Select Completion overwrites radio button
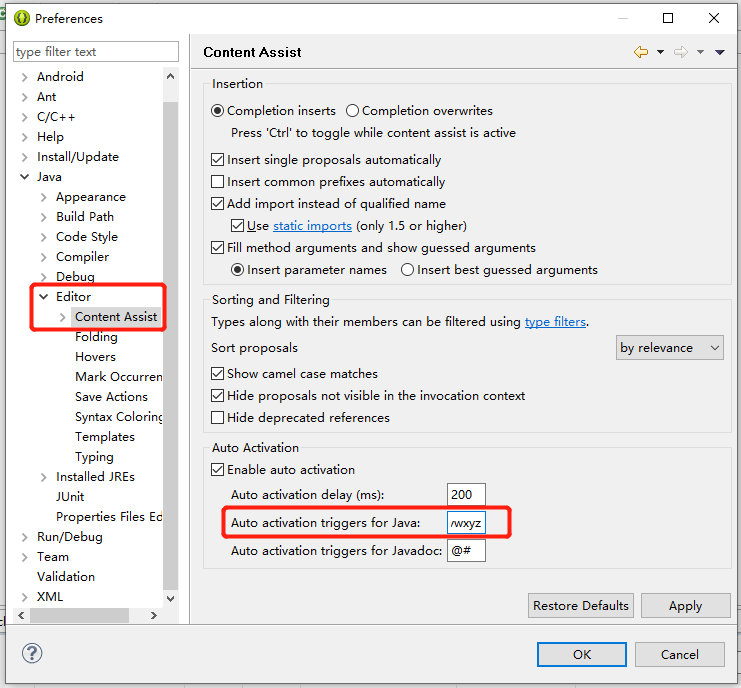Image resolution: width=741 pixels, height=688 pixels. coord(352,111)
